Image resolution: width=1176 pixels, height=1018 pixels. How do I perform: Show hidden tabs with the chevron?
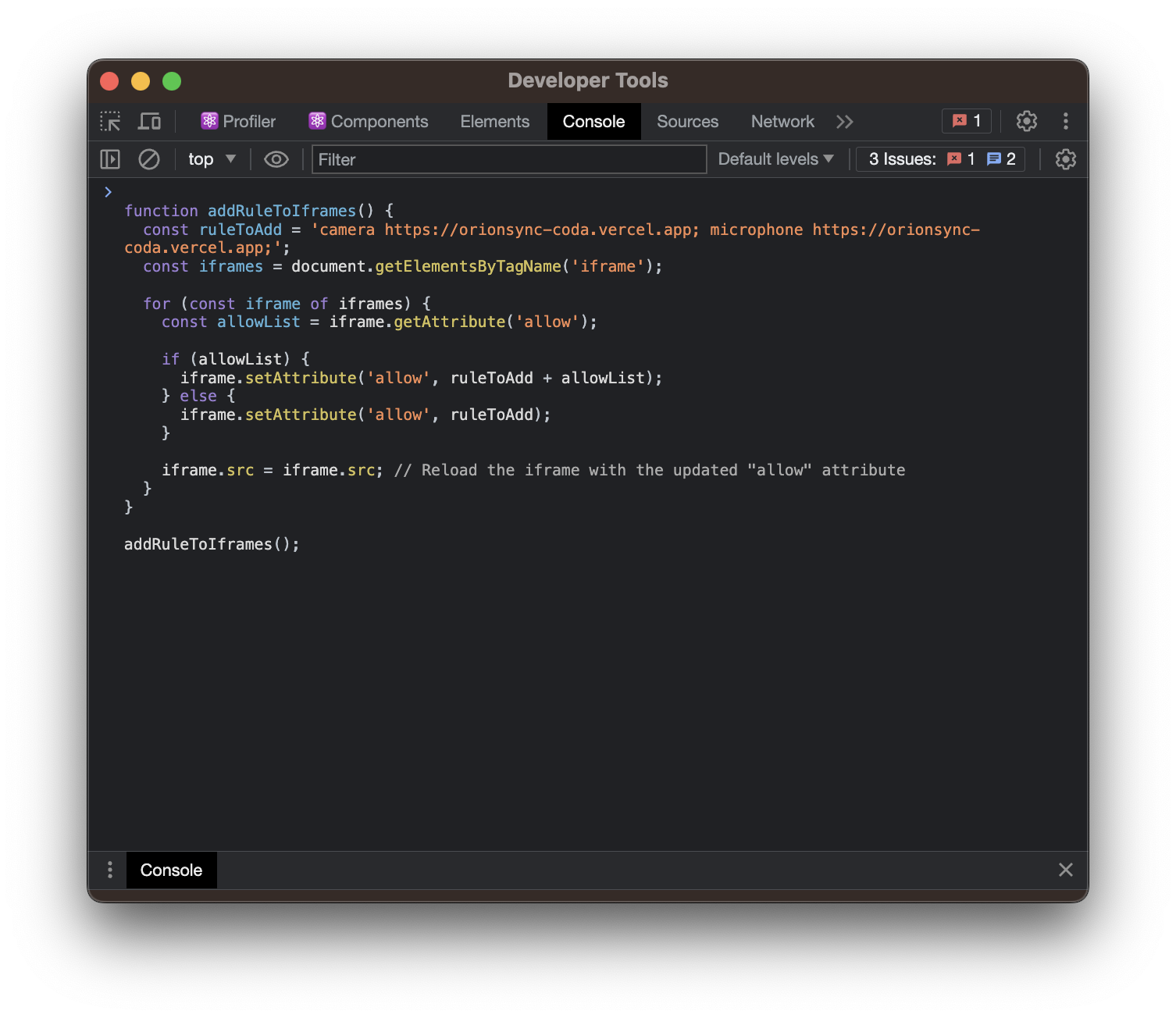pyautogui.click(x=845, y=121)
